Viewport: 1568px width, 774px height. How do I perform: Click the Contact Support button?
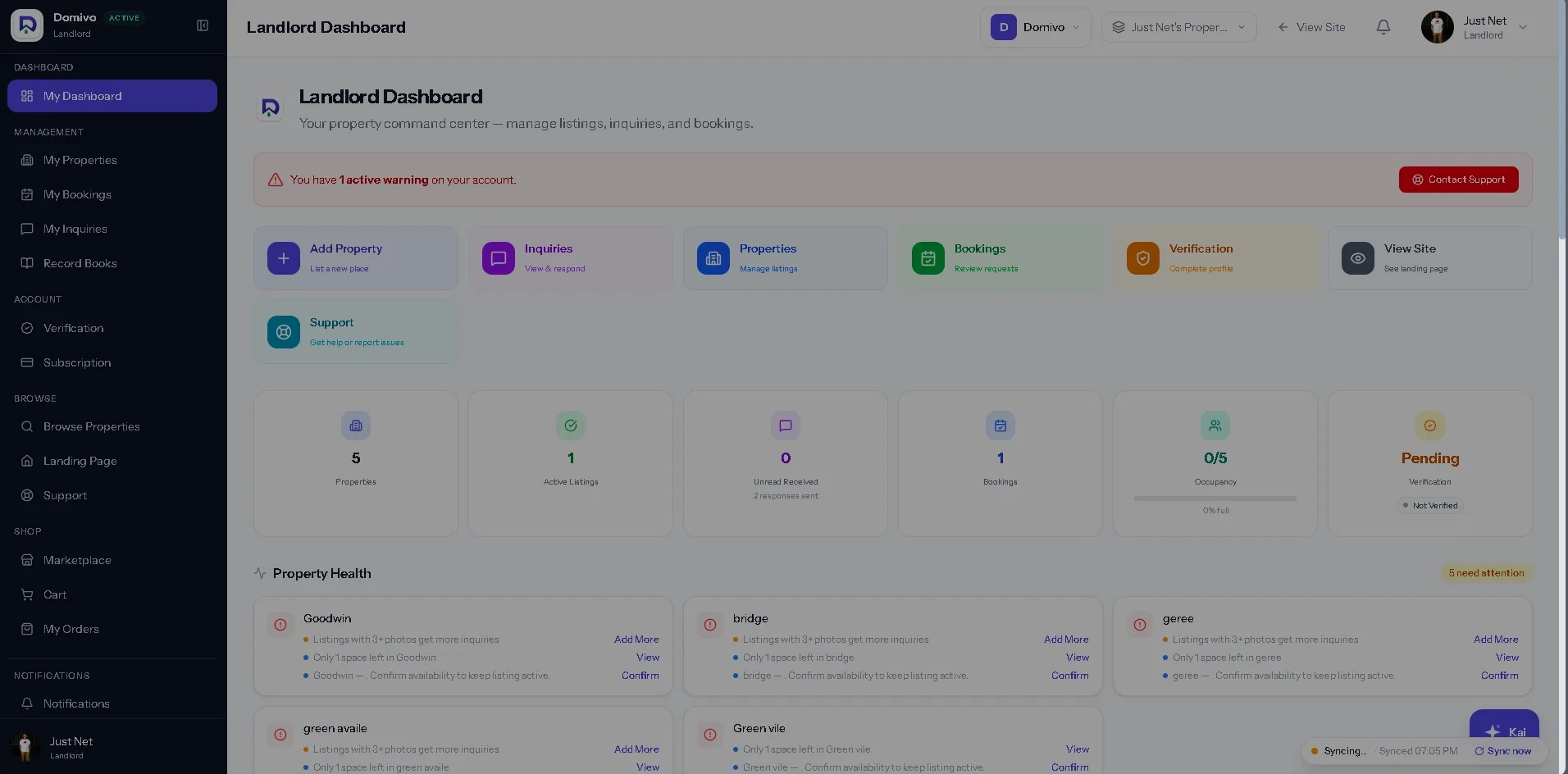tap(1458, 180)
